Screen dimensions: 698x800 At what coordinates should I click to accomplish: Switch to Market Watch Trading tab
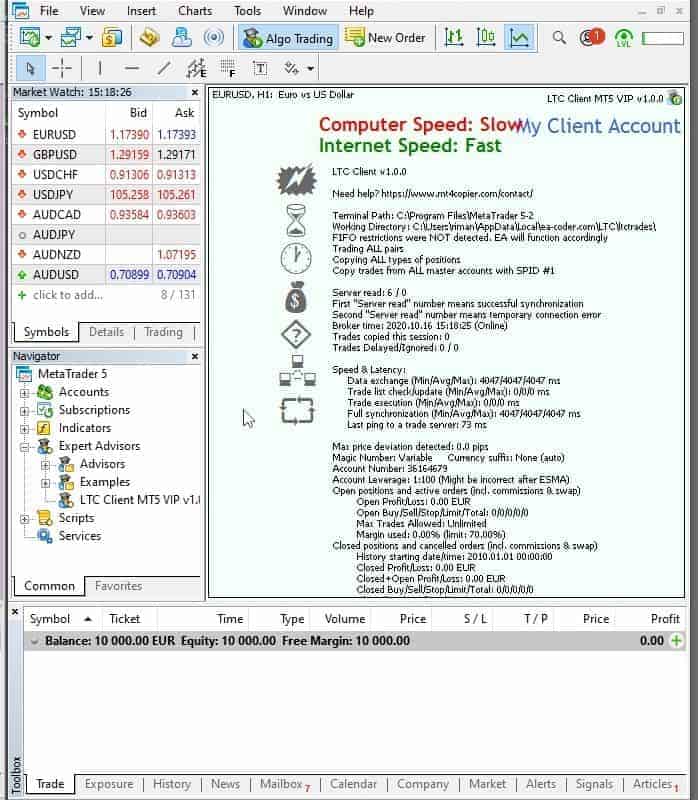163,332
